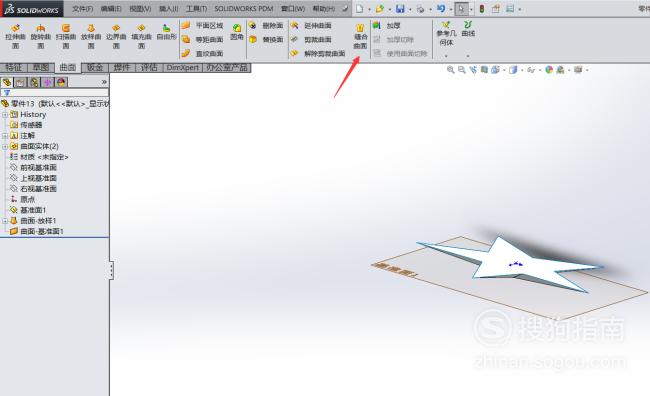Select the Freeform (自由形) tool

166,32
